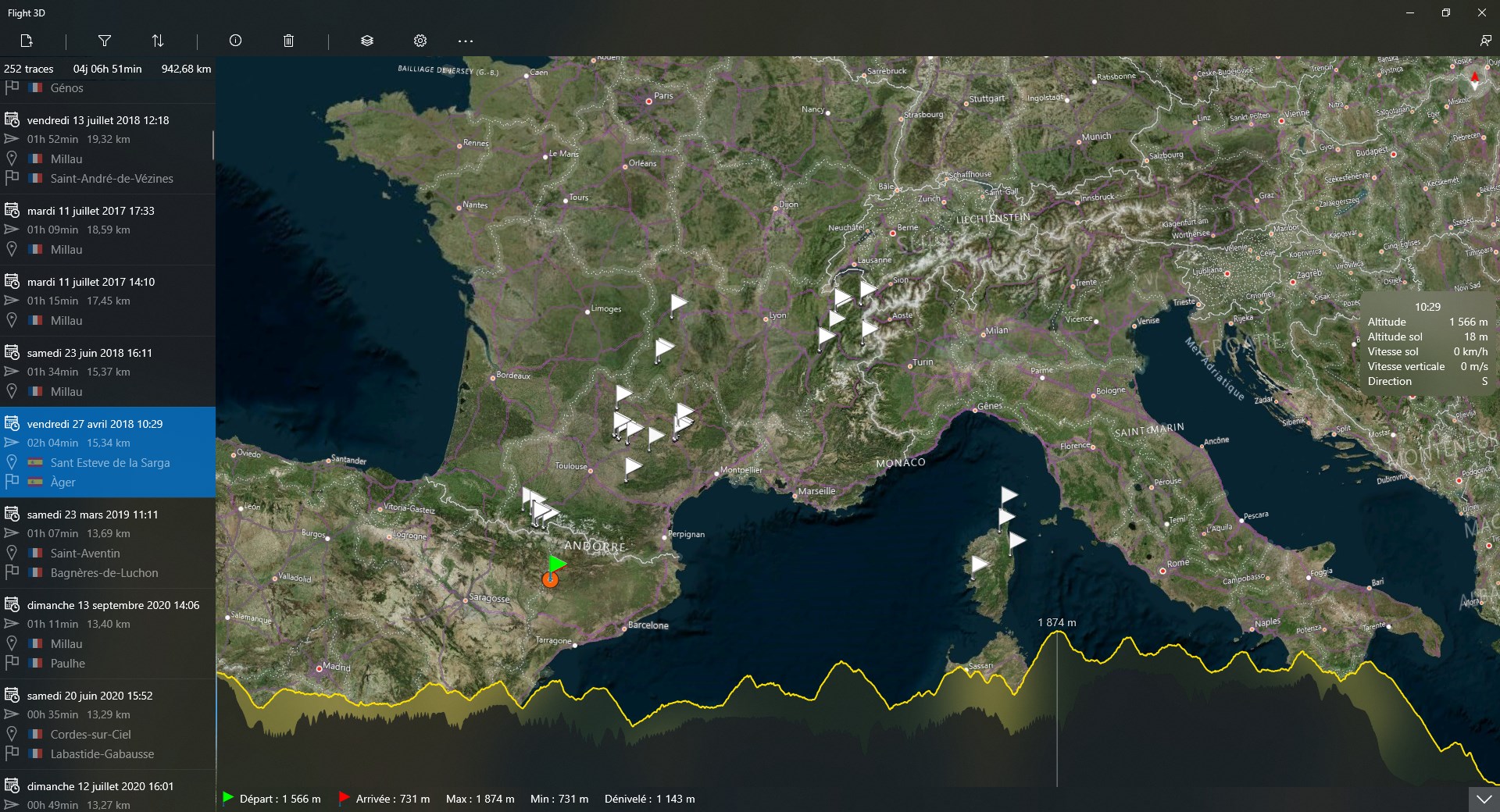Click the 'Vitesse verticale' row in info panel
The width and height of the screenshot is (1500, 812).
tap(1427, 366)
